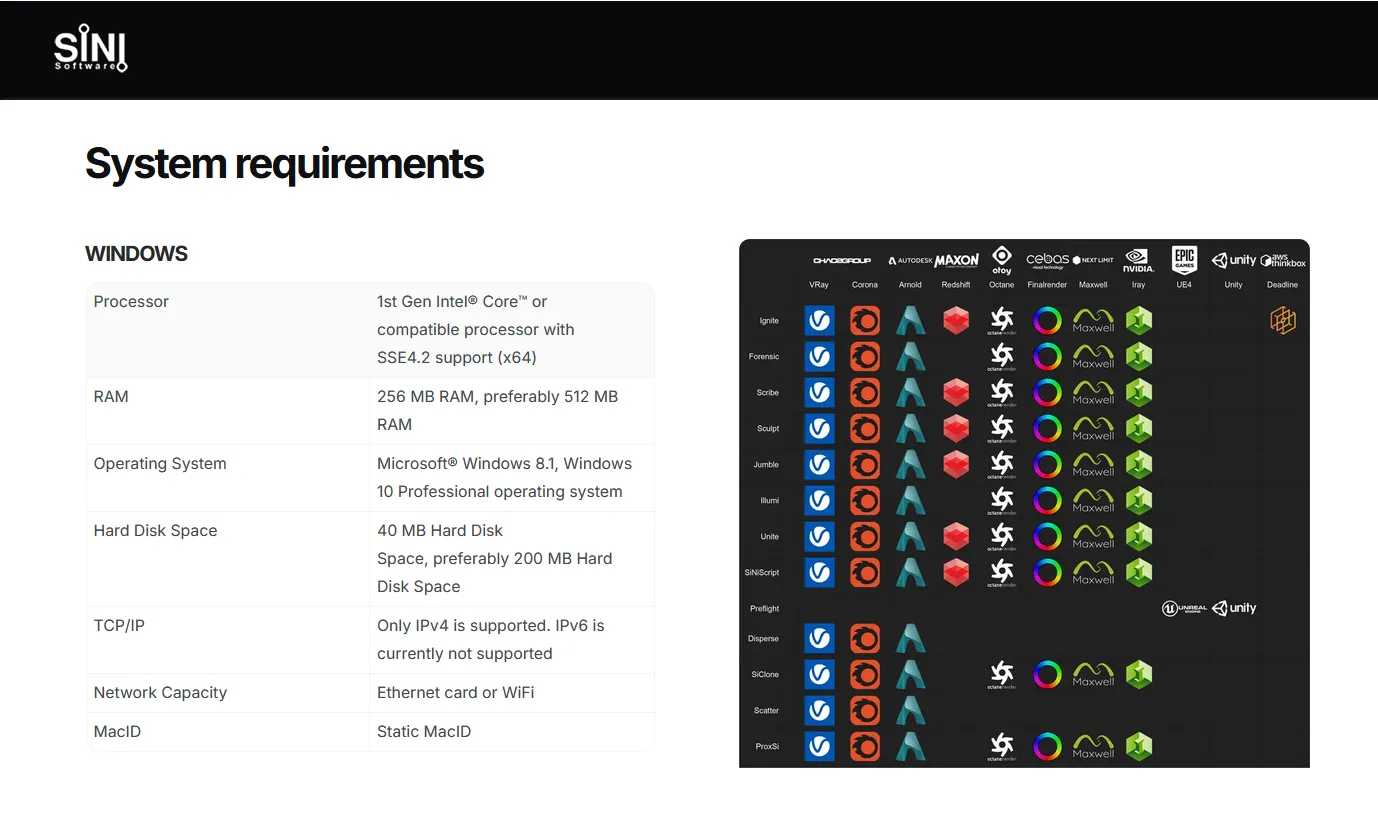Click the VRay icon in Ignite row

(x=819, y=321)
